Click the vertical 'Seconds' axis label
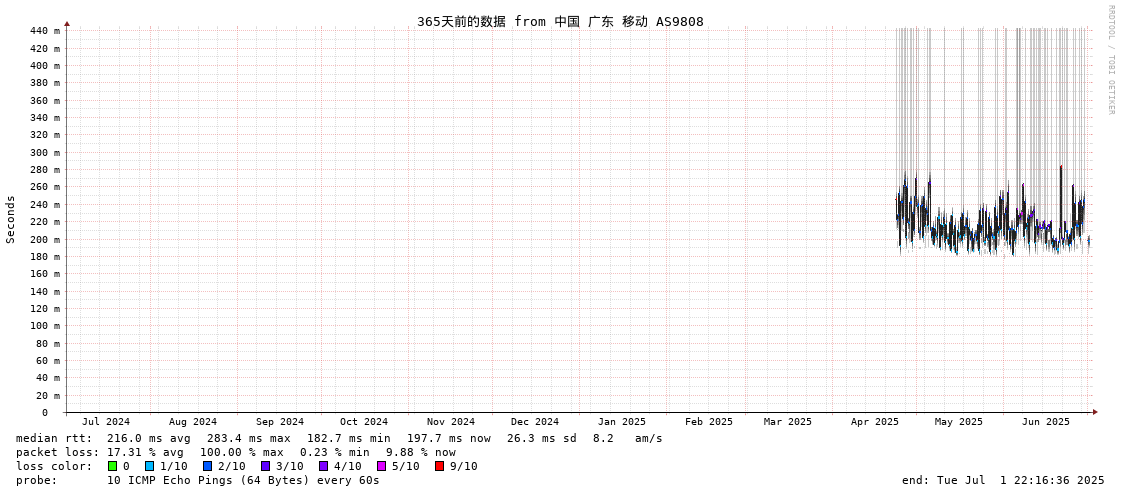 pos(11,219)
